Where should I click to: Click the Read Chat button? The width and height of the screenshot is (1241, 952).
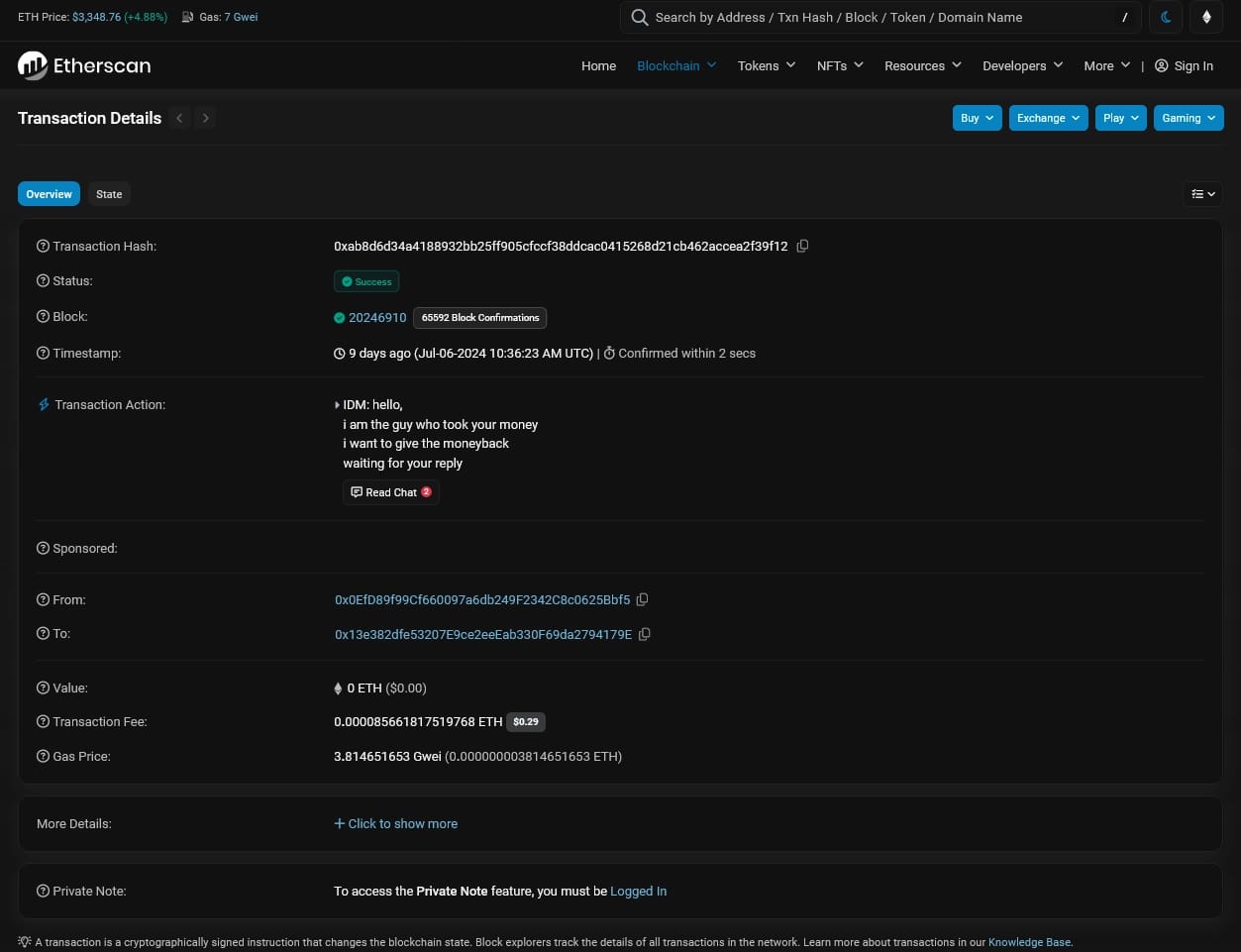390,492
